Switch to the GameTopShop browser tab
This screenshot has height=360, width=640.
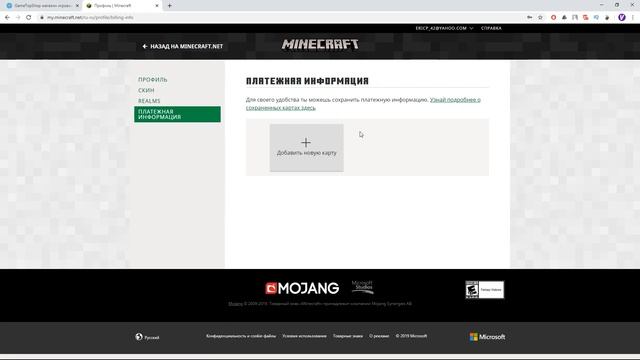click(41, 6)
